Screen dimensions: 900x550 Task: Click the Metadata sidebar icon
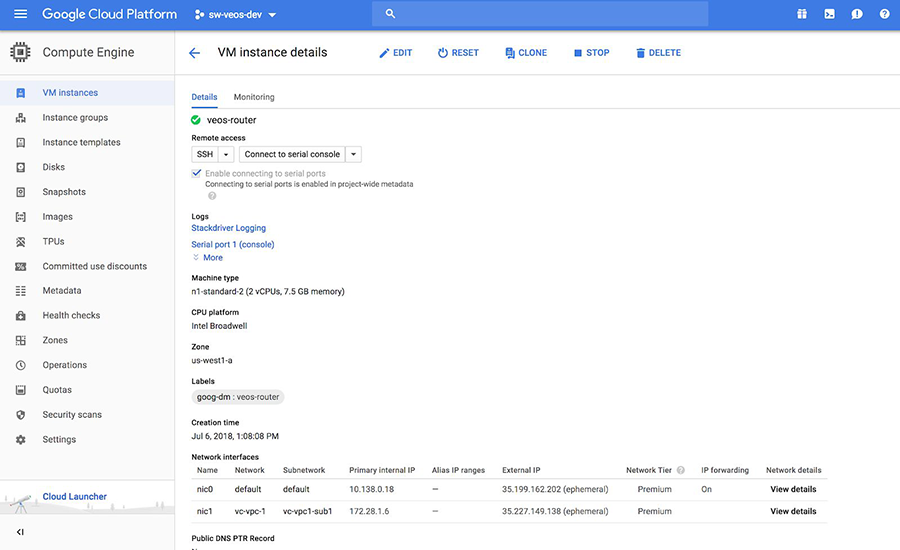[x=21, y=291]
